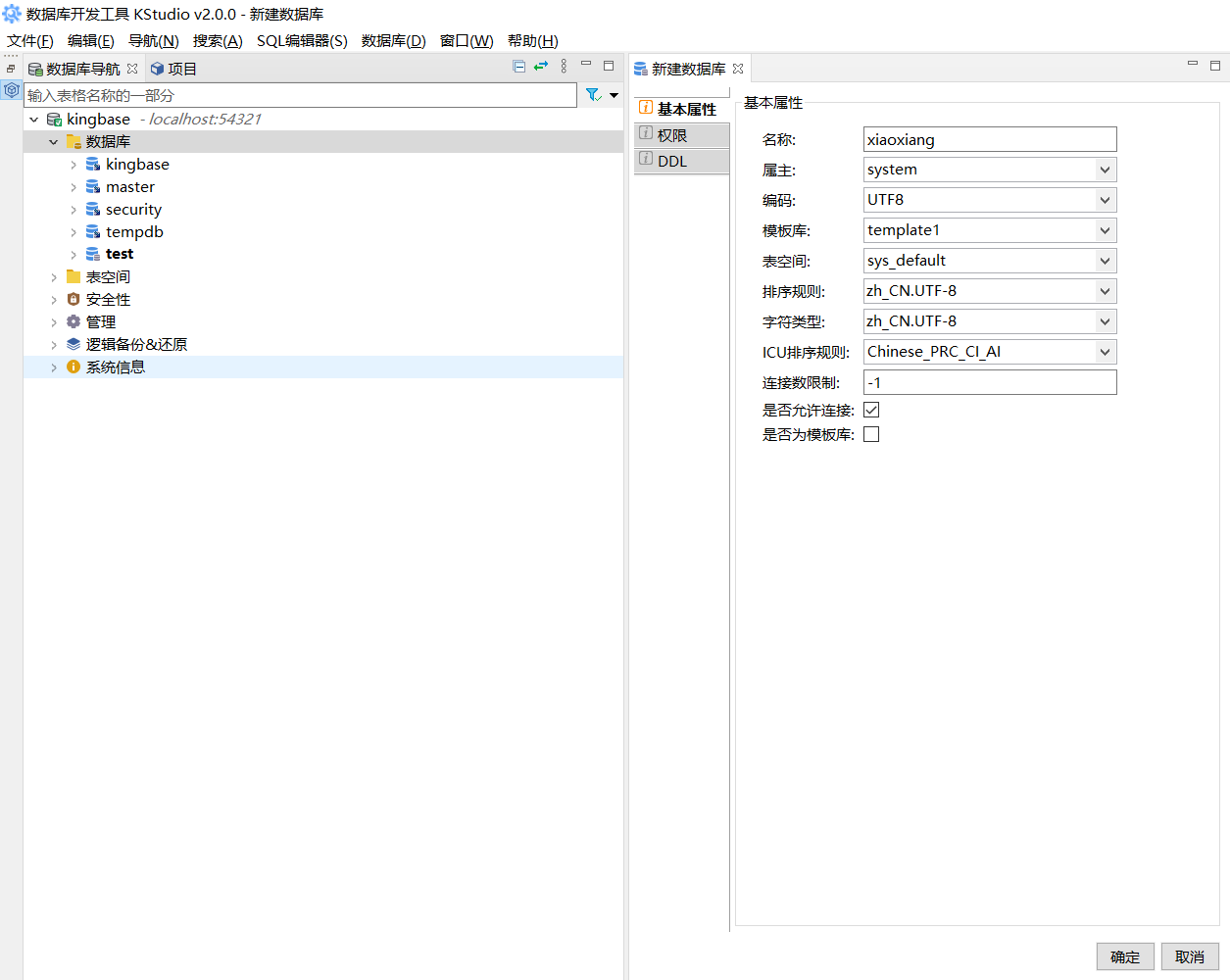The image size is (1230, 980).
Task: Click the restore icon in left strip
Action: [x=11, y=69]
